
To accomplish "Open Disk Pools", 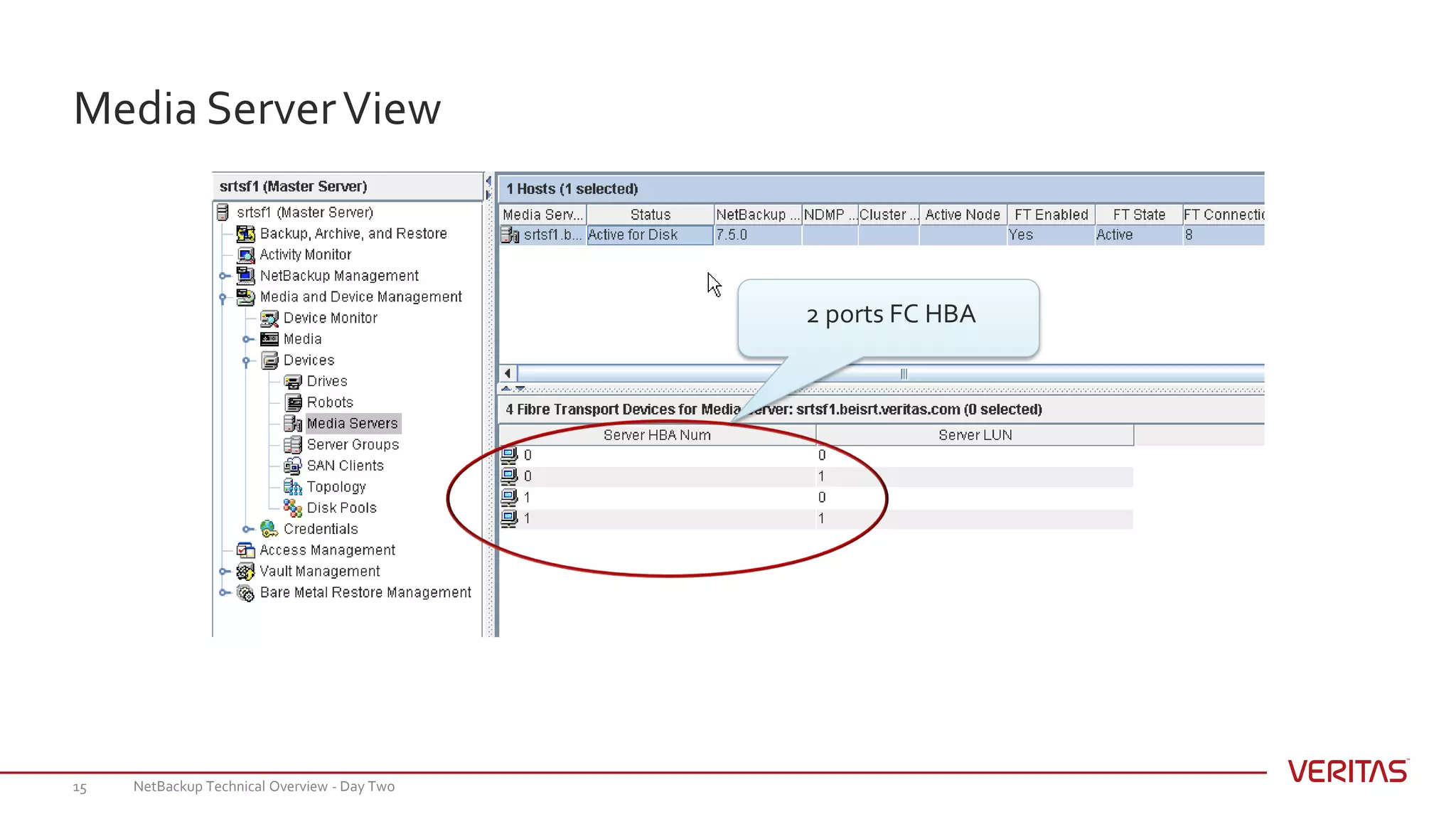I will [x=342, y=508].
